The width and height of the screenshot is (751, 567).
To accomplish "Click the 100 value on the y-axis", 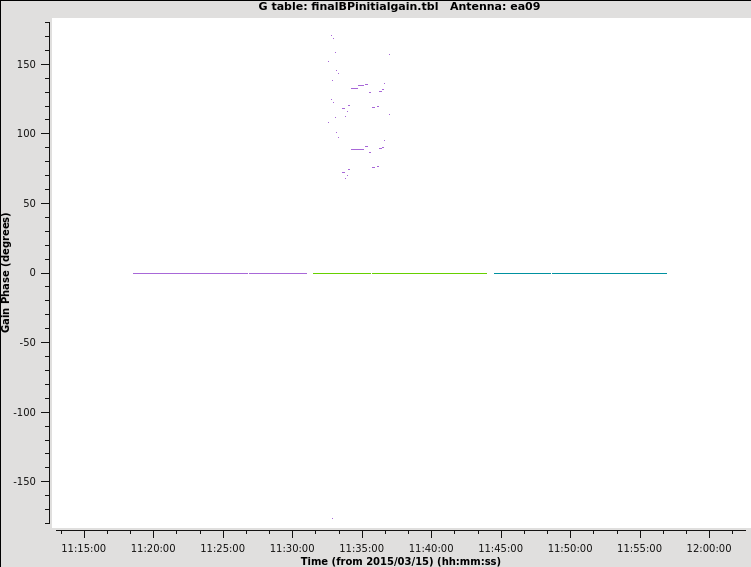I will click(24, 134).
